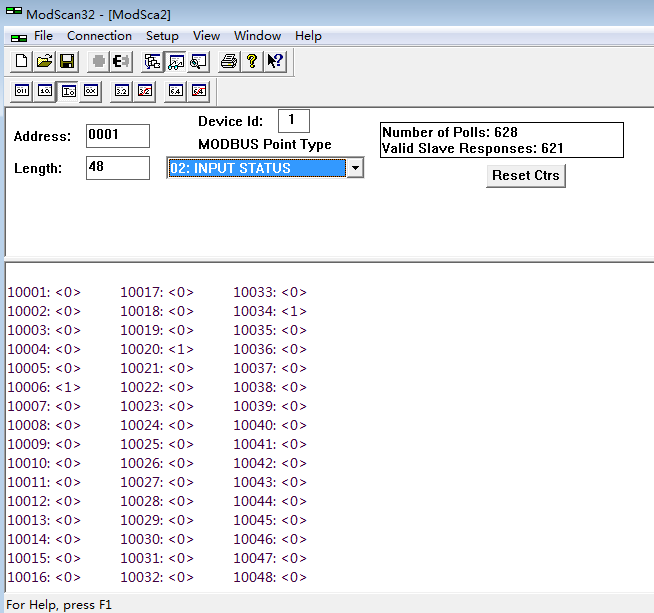Click the Number of Polls: 628 text
This screenshot has width=654, height=613.
coord(450,132)
